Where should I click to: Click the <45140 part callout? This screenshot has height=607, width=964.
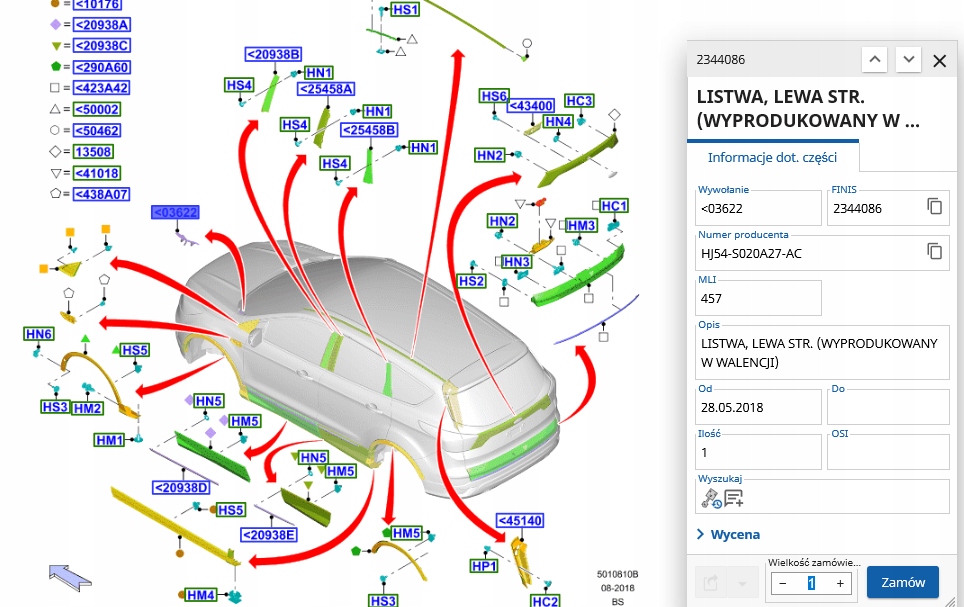pyautogui.click(x=520, y=521)
